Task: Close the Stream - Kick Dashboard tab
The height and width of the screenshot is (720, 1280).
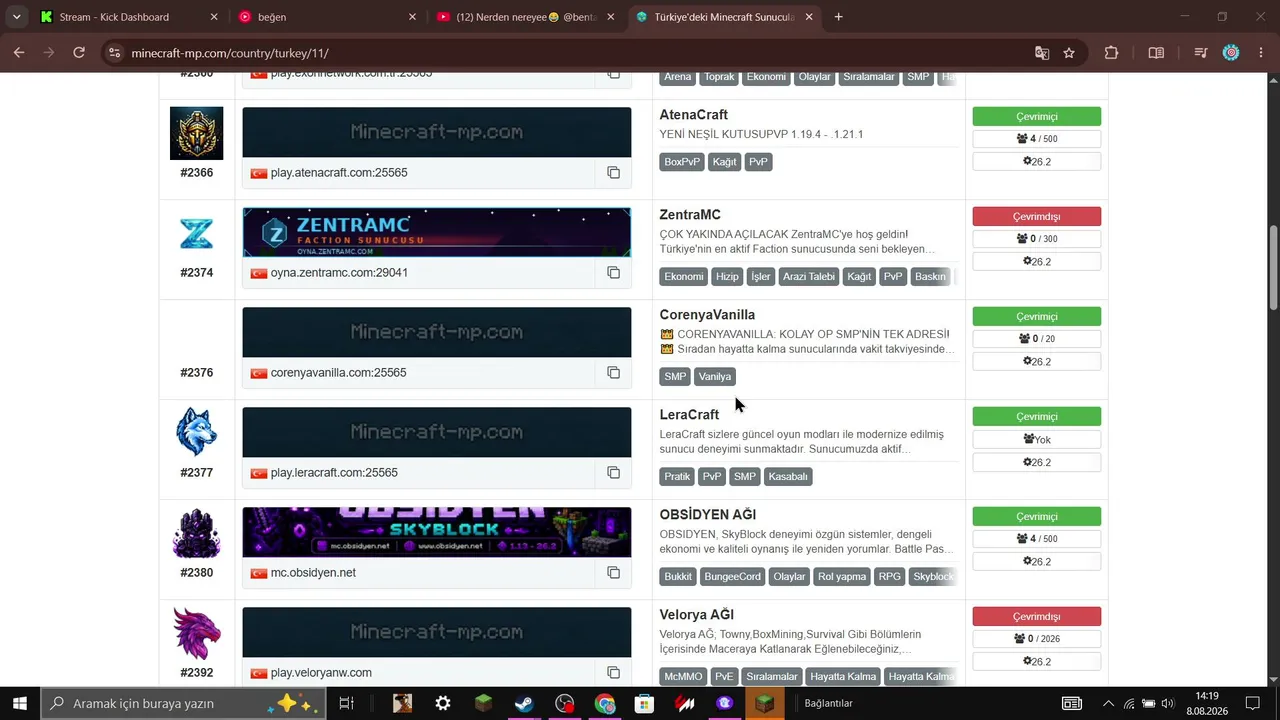Action: coord(214,17)
